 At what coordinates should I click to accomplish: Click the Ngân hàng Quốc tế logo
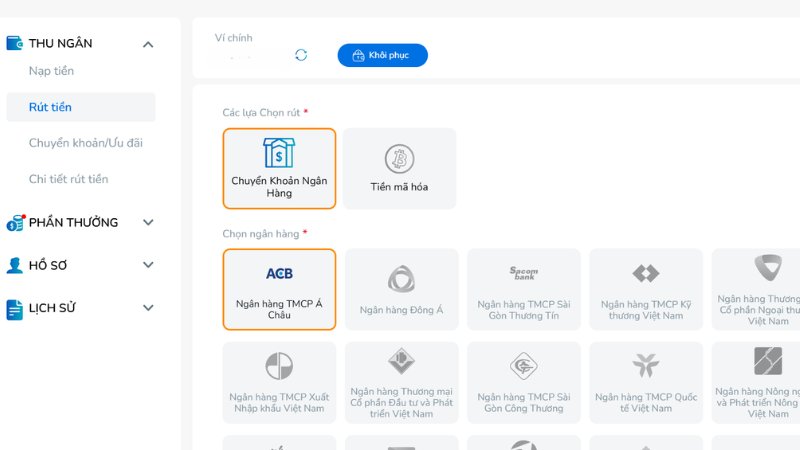coord(645,365)
